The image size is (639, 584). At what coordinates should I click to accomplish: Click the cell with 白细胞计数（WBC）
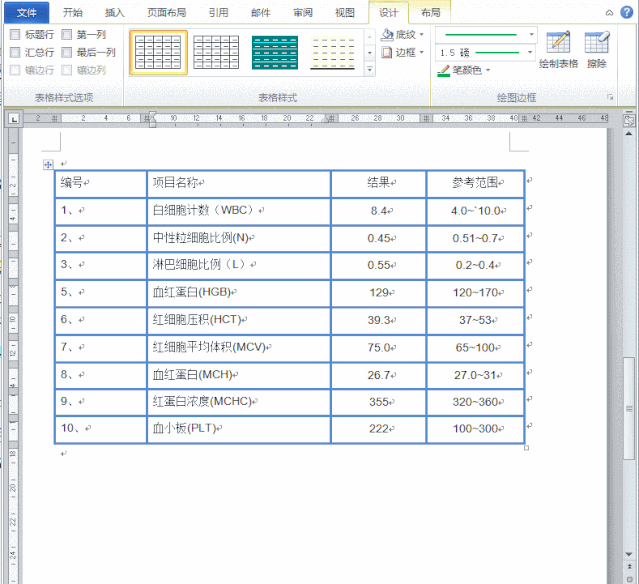click(238, 211)
